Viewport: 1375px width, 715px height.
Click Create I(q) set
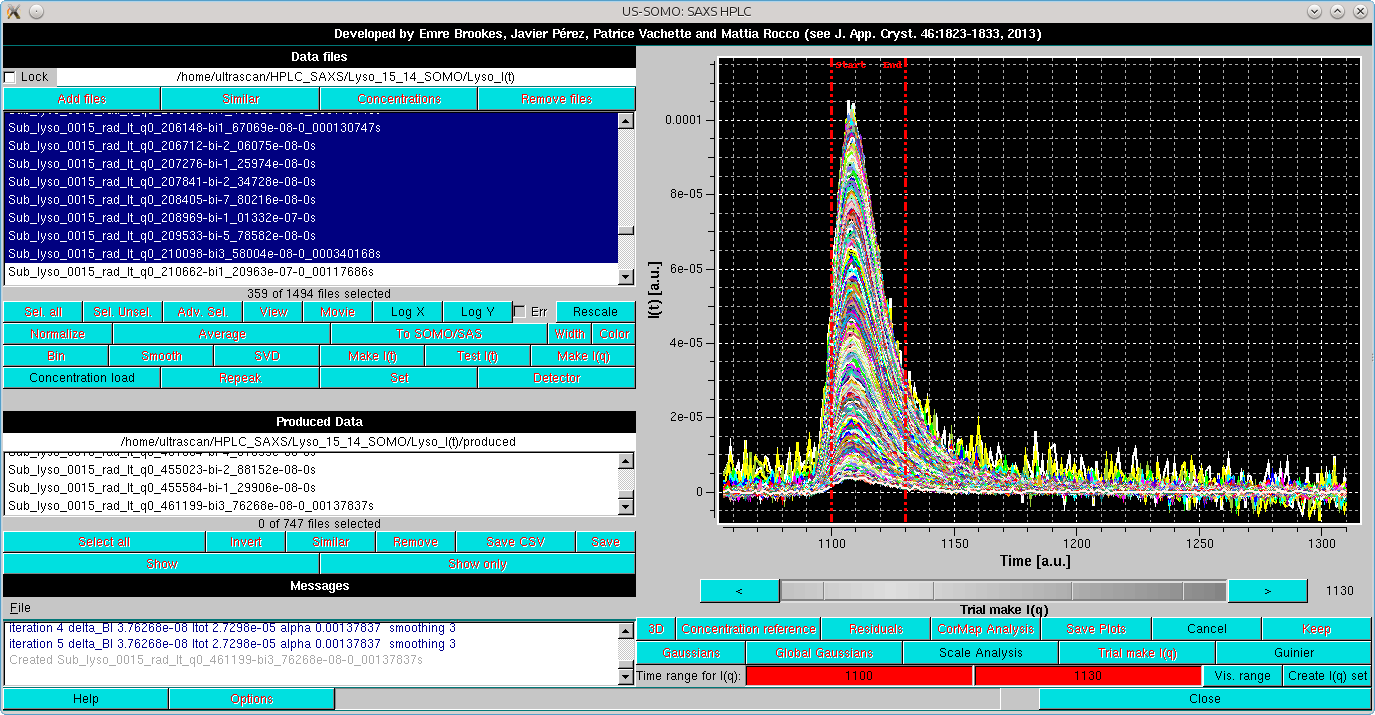coord(1326,675)
